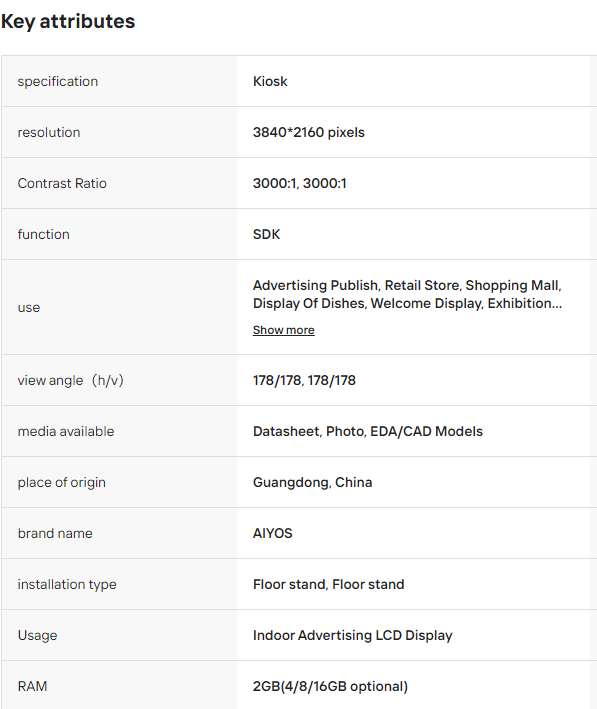Select the Floor stand installation type value

[328, 584]
